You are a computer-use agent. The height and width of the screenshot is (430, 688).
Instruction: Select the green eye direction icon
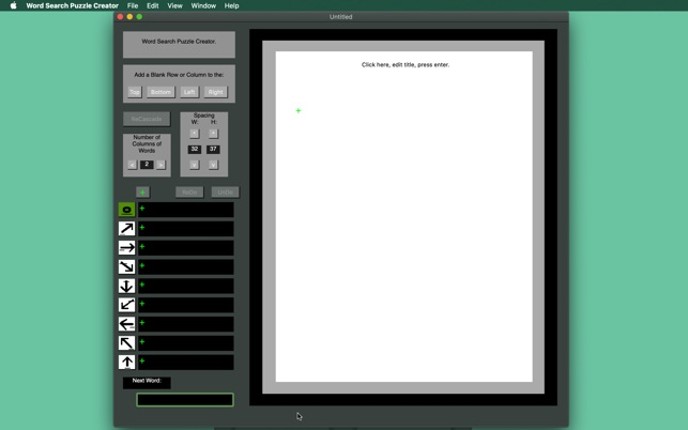(127, 210)
